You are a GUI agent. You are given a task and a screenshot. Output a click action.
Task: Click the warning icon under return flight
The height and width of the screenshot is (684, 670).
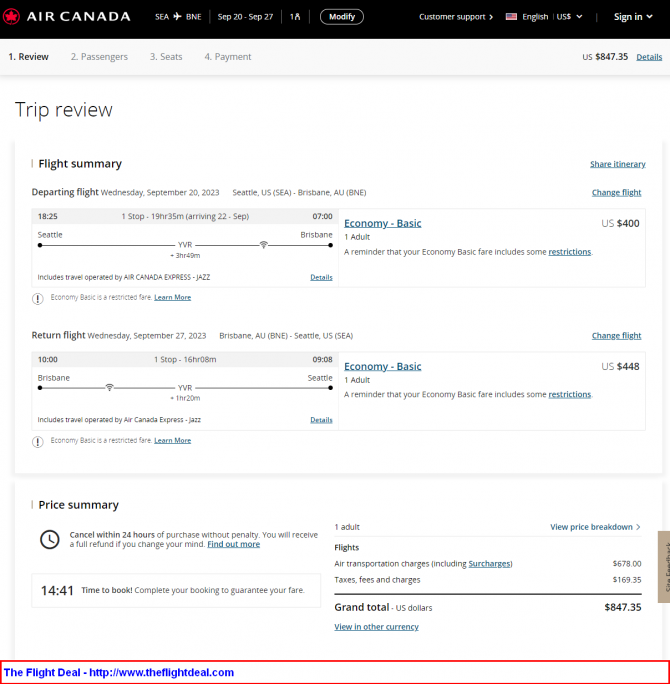(38, 442)
